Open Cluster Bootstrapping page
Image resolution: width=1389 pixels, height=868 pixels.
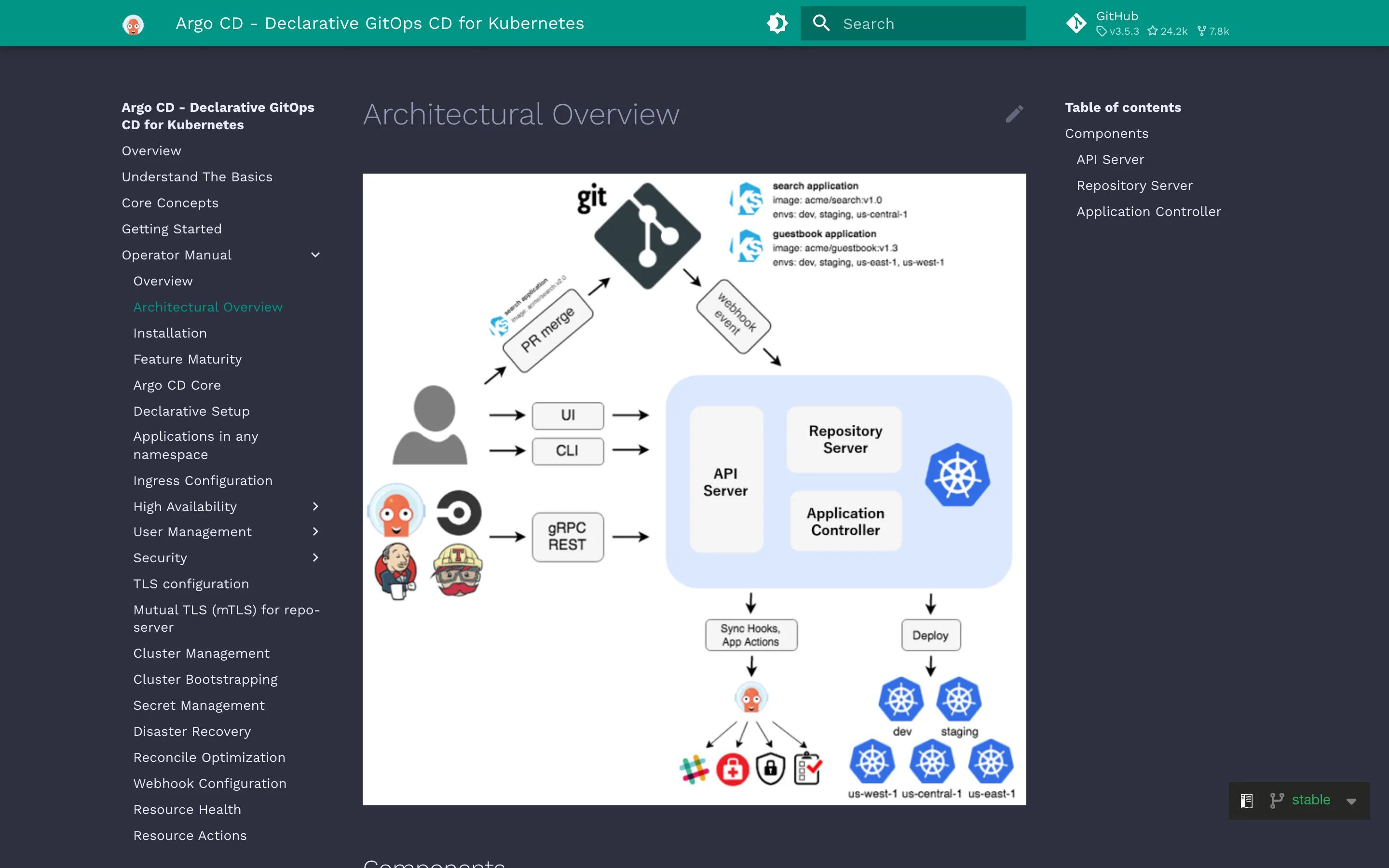click(205, 679)
